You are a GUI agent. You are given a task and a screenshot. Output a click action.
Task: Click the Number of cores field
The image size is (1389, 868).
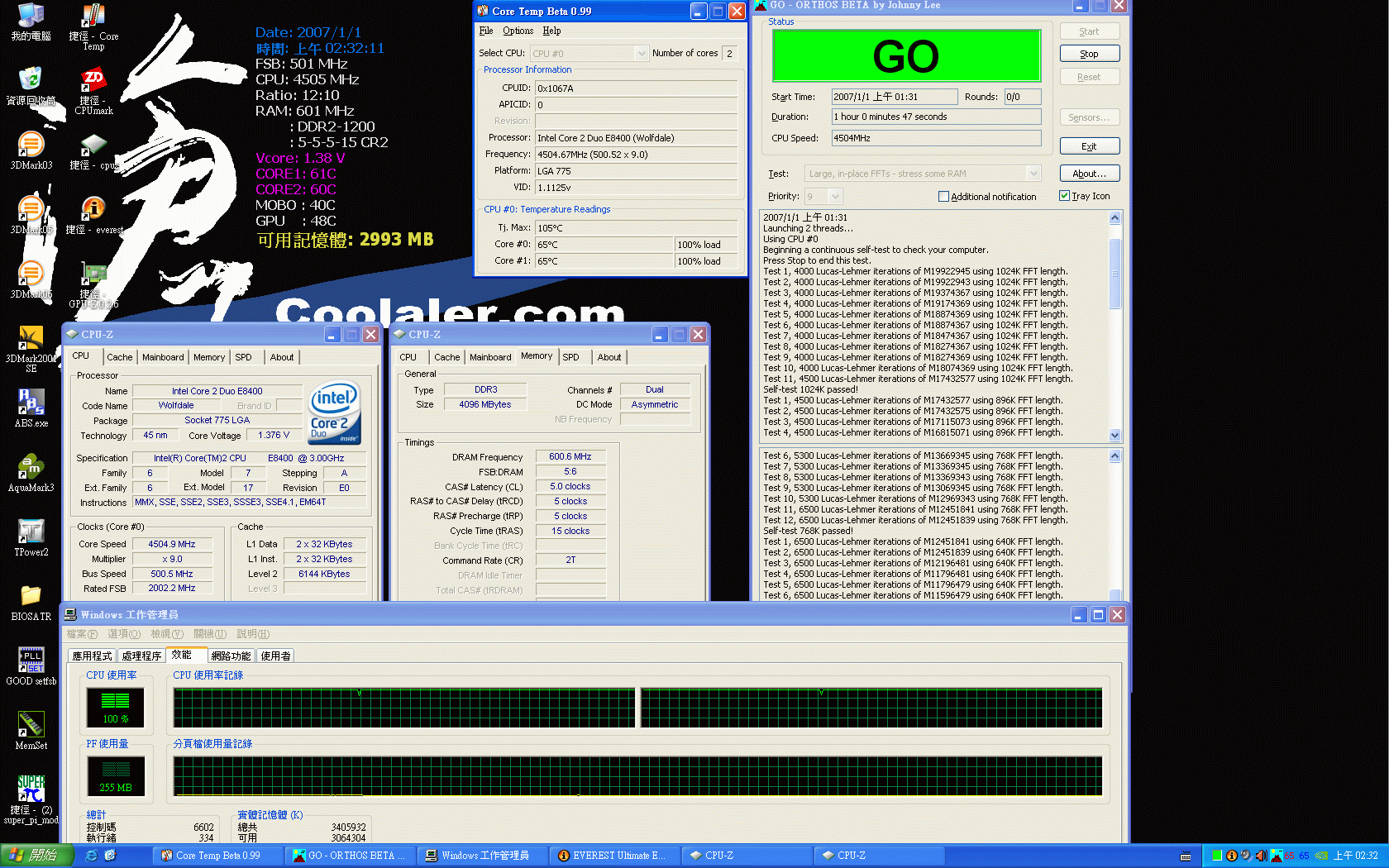[729, 53]
